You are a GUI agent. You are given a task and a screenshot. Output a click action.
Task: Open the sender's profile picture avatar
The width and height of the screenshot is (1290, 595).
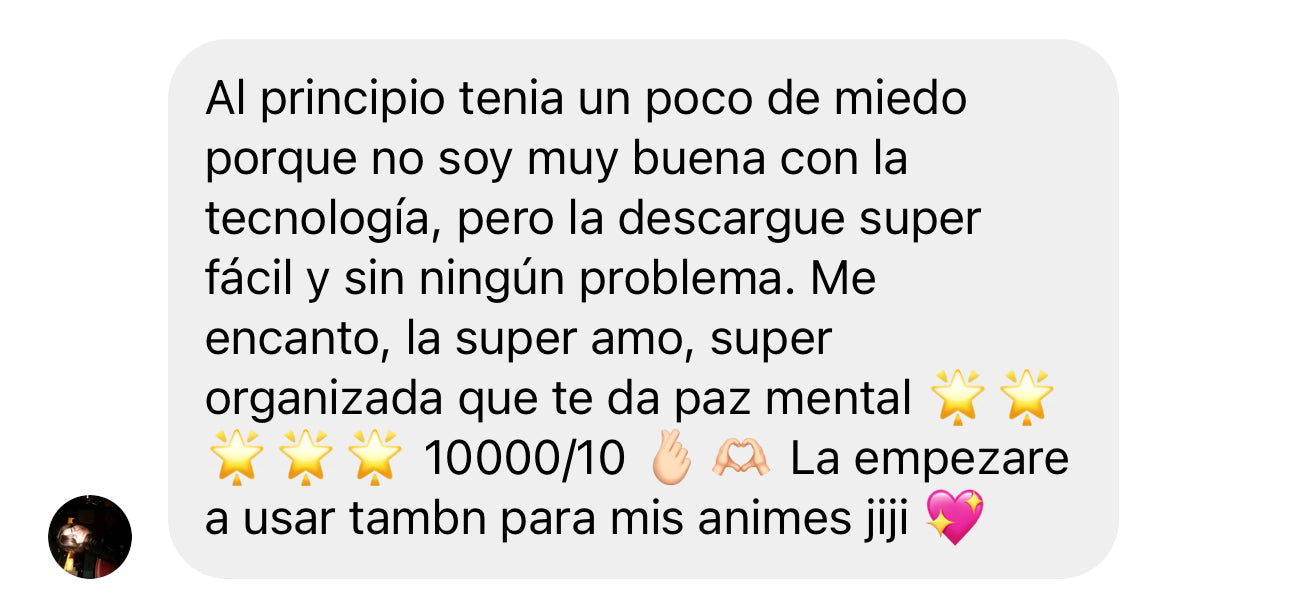click(90, 537)
